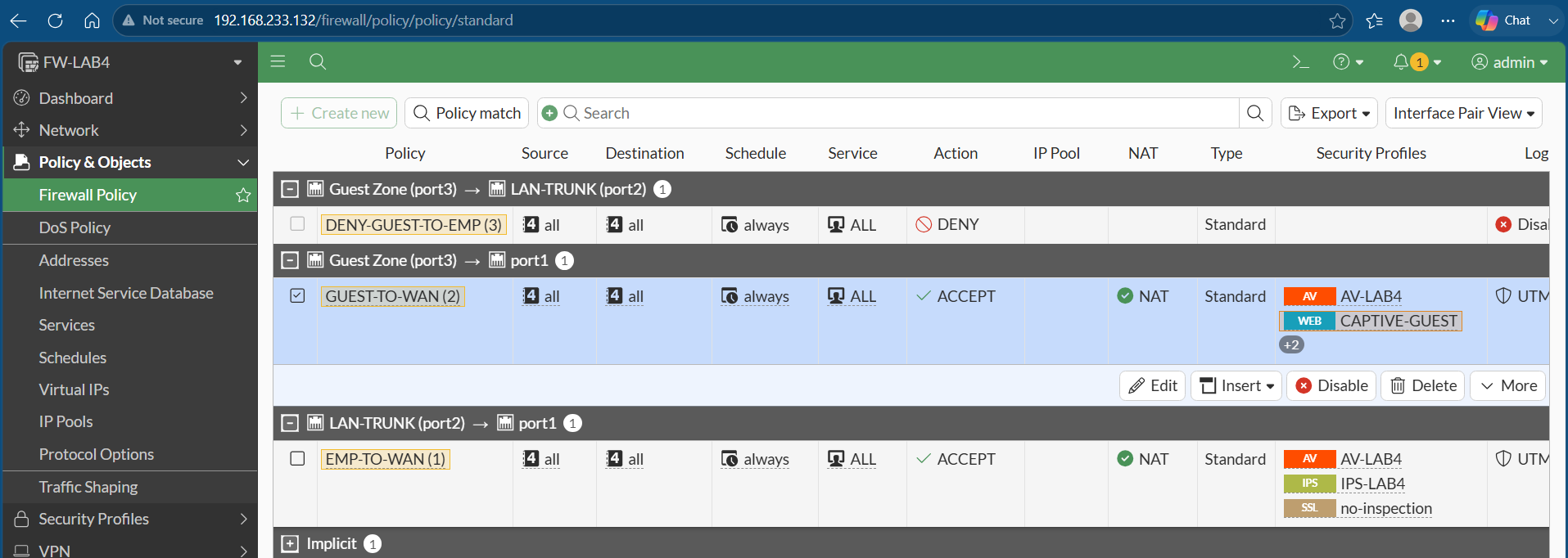1568x558 pixels.
Task: Toggle the hamburger navigation menu
Action: 278,61
